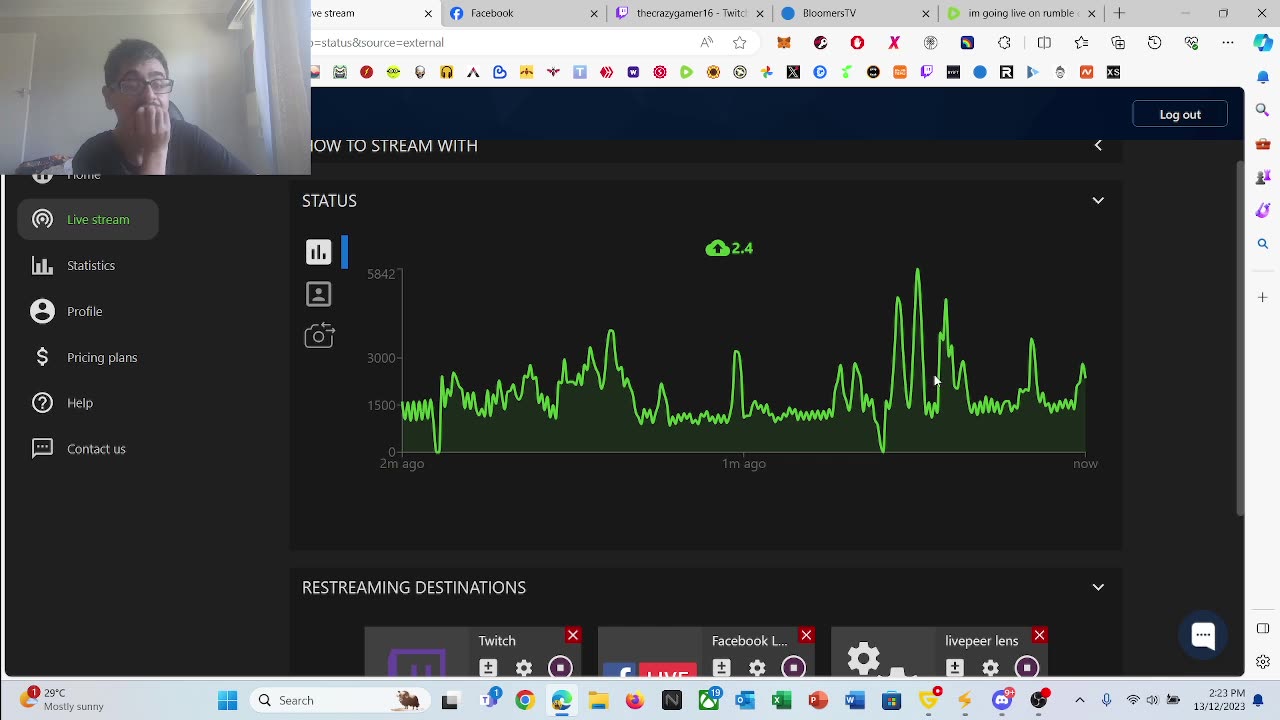Open Statistics from the sidebar
The width and height of the screenshot is (1280, 720).
(x=91, y=265)
